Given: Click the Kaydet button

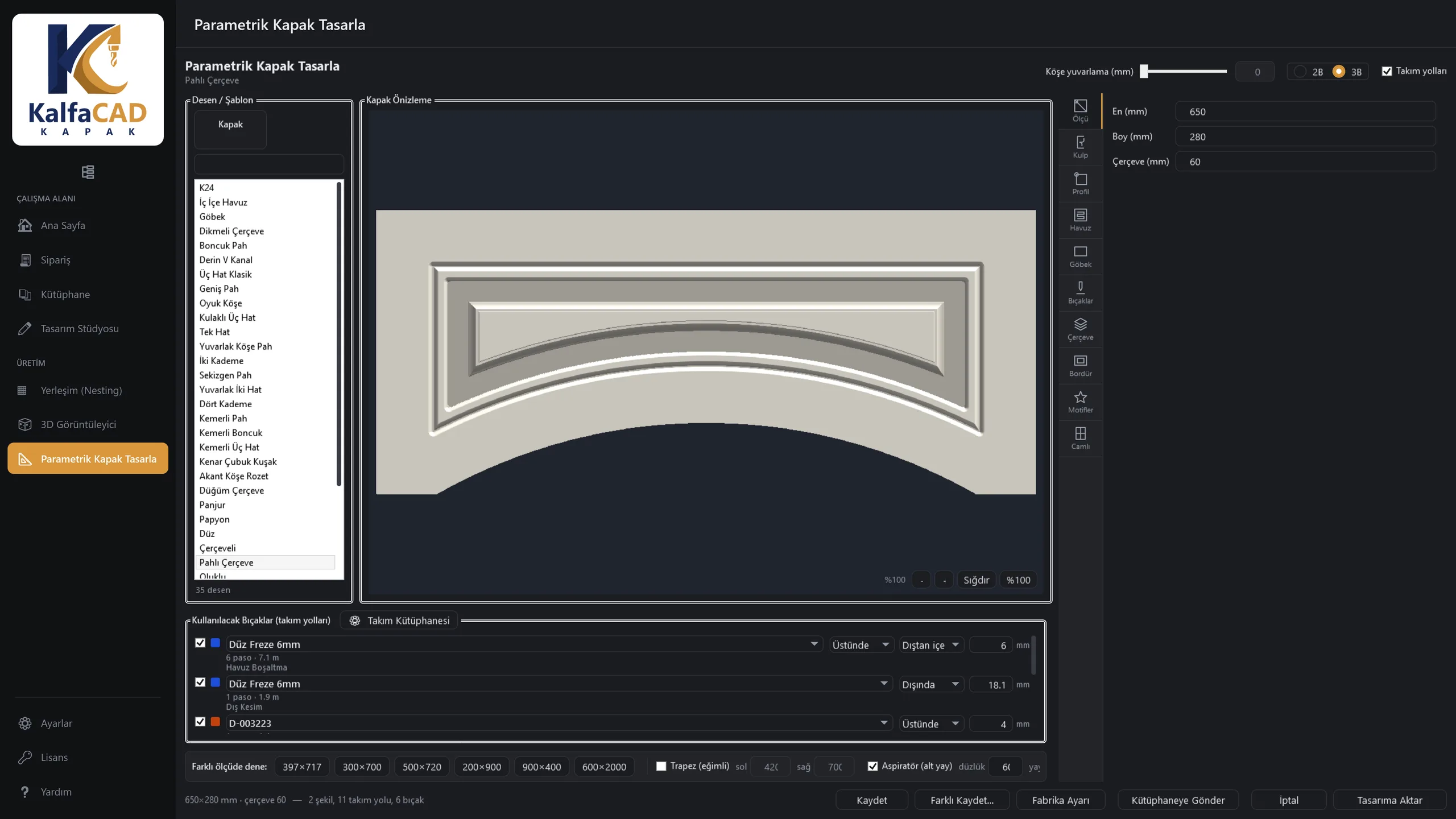Looking at the screenshot, I should (871, 800).
